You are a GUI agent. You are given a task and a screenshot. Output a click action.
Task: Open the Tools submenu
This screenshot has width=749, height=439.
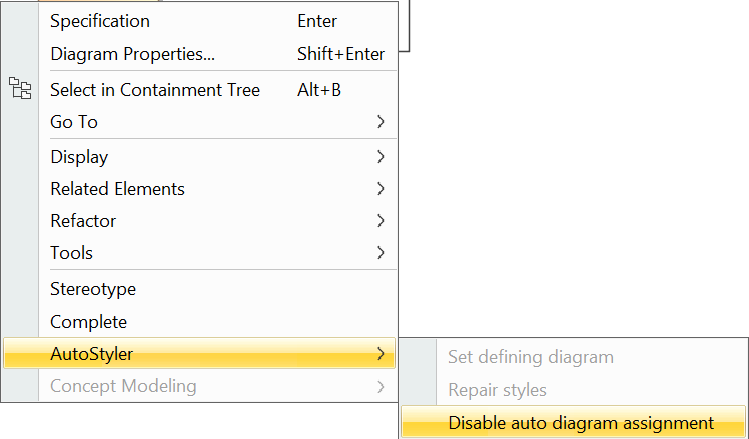coord(72,253)
